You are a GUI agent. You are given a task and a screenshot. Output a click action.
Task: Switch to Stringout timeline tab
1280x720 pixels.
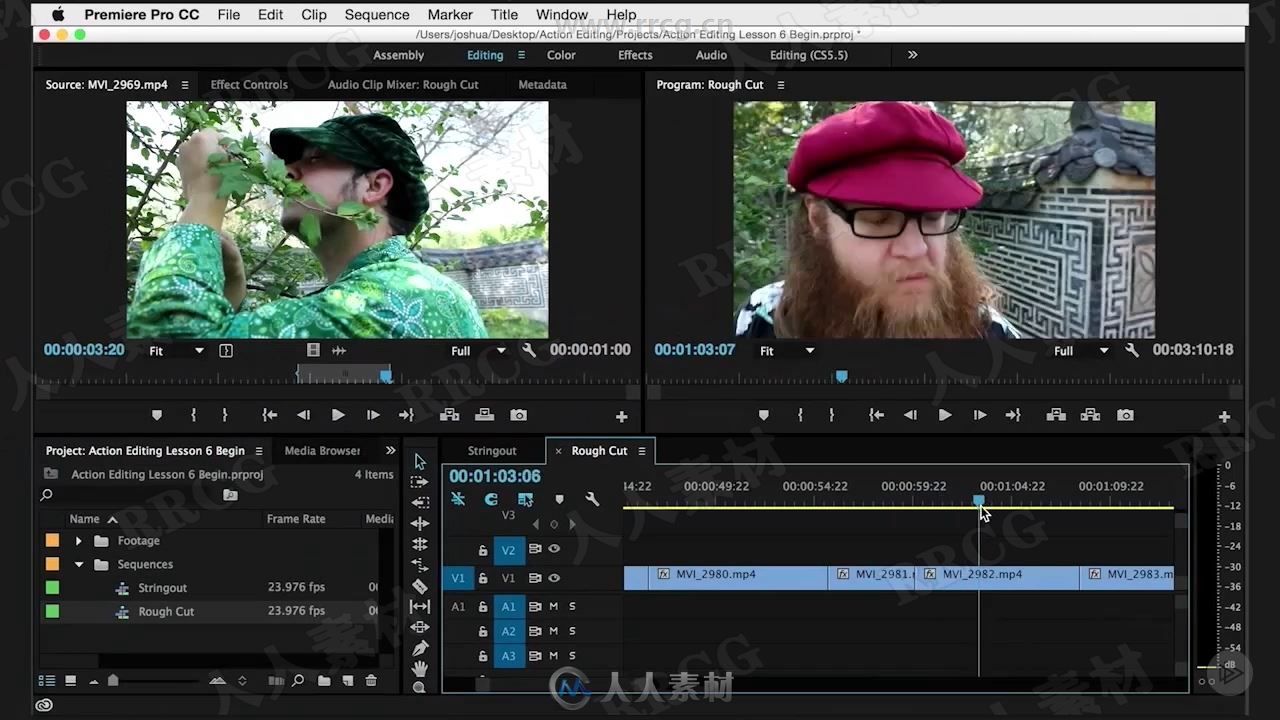(492, 451)
